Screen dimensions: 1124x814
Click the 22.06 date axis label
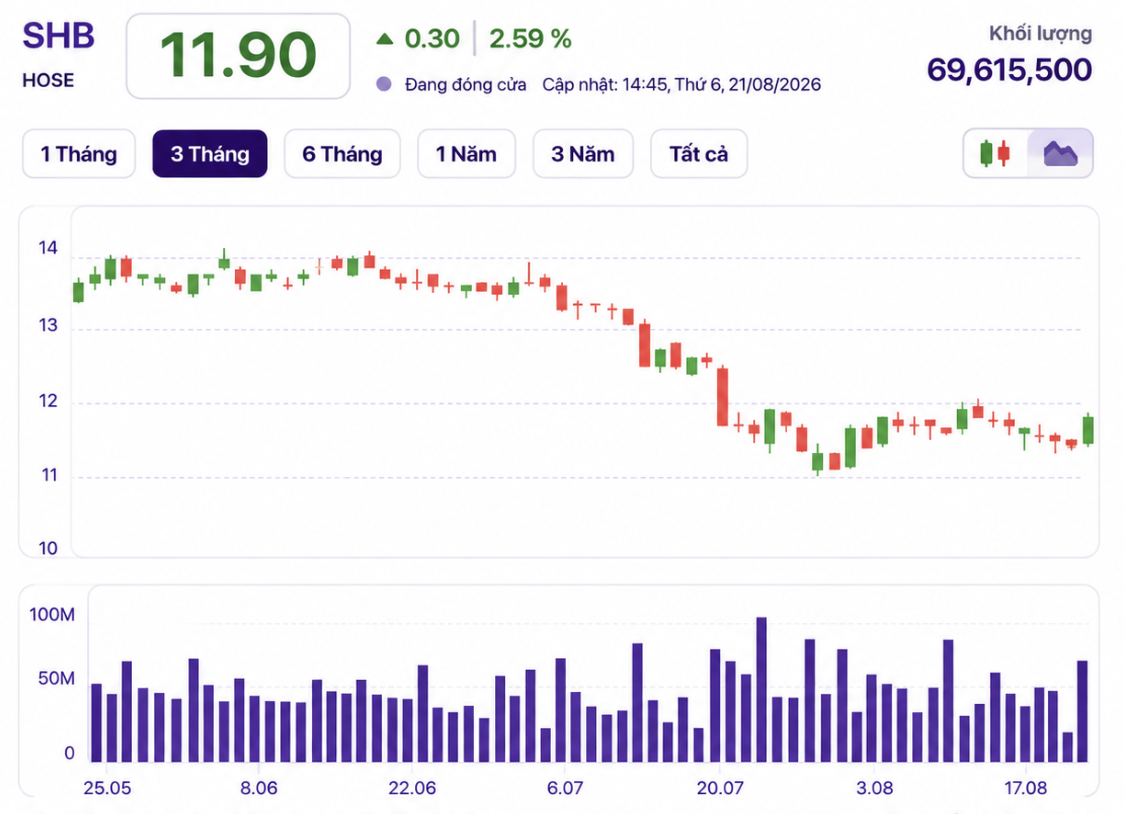tap(412, 788)
